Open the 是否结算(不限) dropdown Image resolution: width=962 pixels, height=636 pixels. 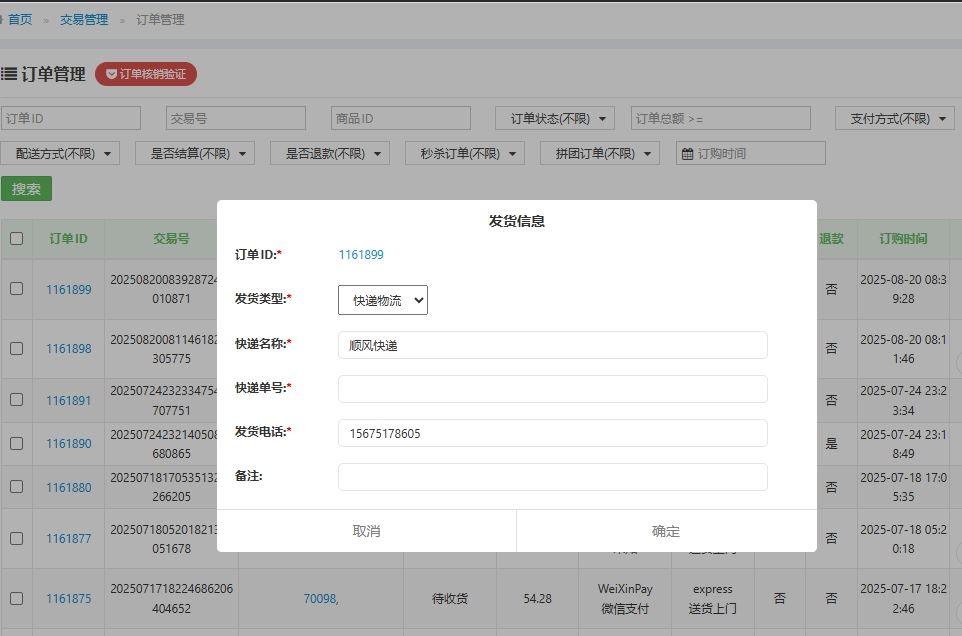195,153
